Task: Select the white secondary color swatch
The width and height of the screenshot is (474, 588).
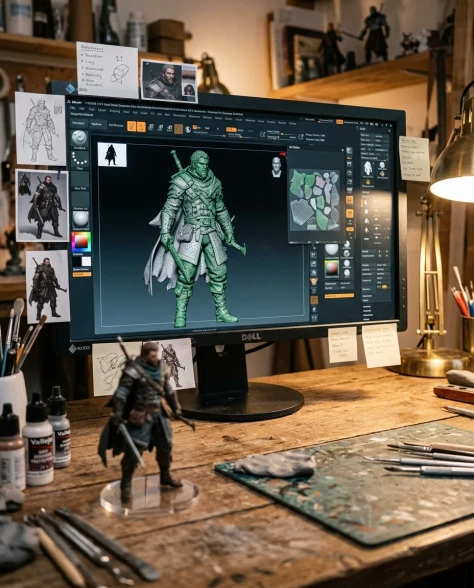Action: (x=86, y=262)
